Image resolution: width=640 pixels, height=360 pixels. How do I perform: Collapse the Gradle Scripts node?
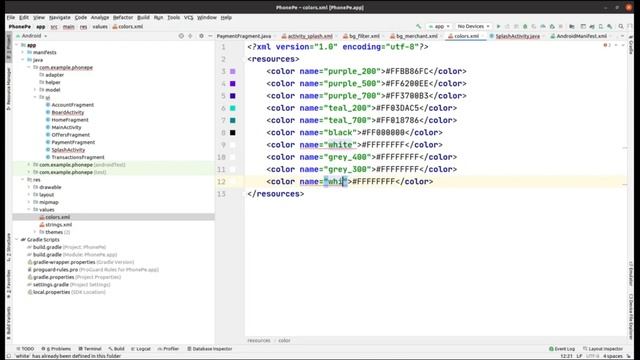[x=17, y=240]
